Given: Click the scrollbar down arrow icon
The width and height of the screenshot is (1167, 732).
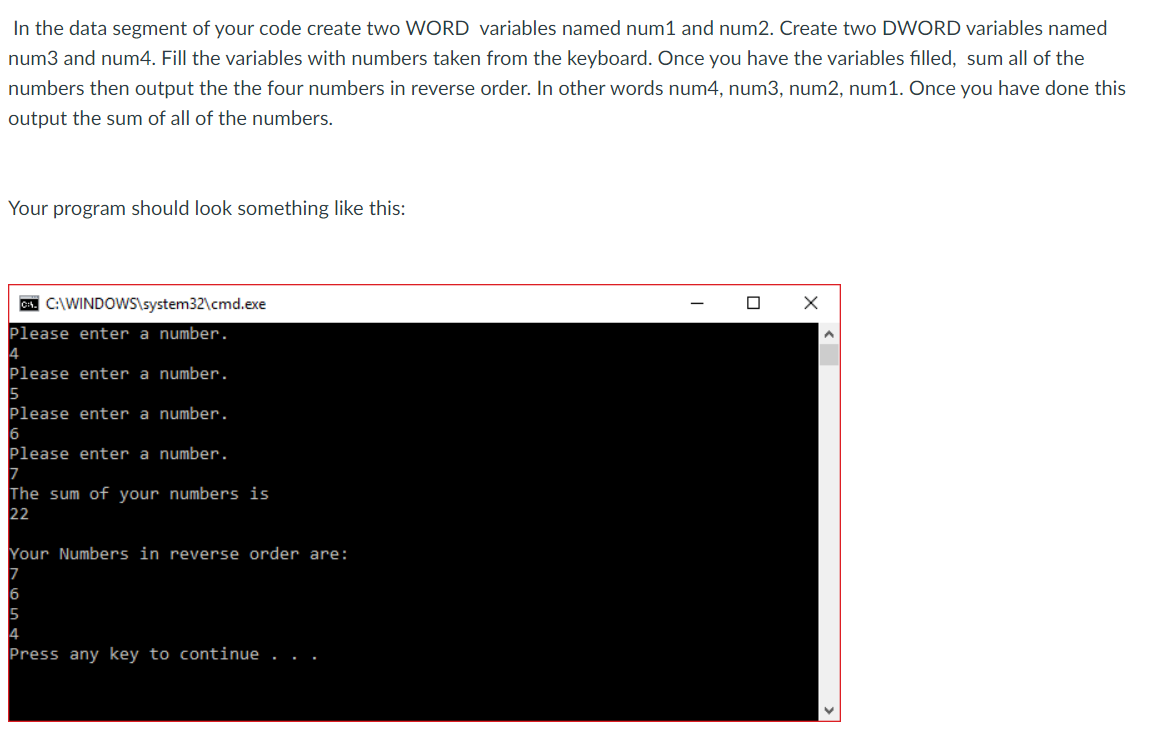Looking at the screenshot, I should (x=829, y=708).
